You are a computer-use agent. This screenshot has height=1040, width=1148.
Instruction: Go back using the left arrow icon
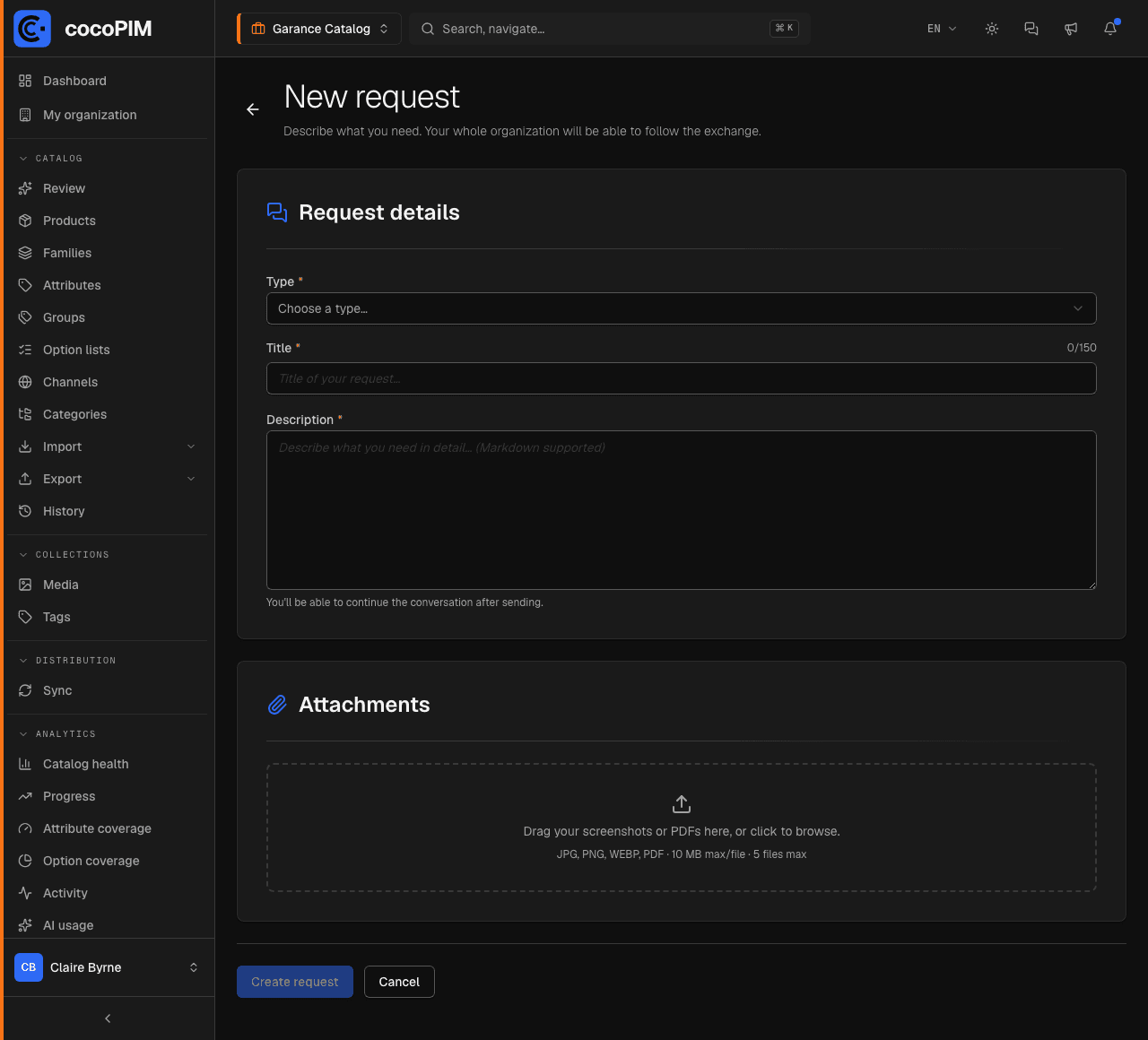(253, 109)
